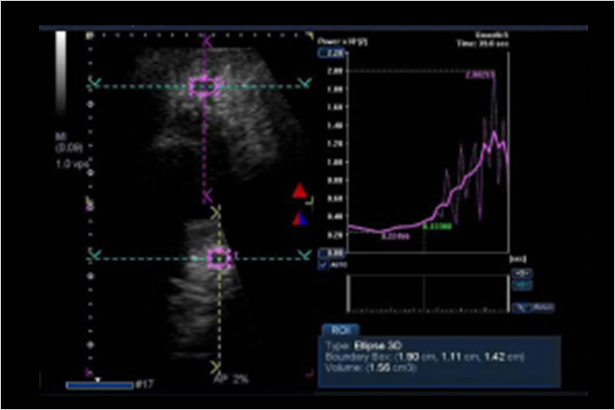The width and height of the screenshot is (615, 410).
Task: Click right green X handle on lower line
Action: [301, 258]
